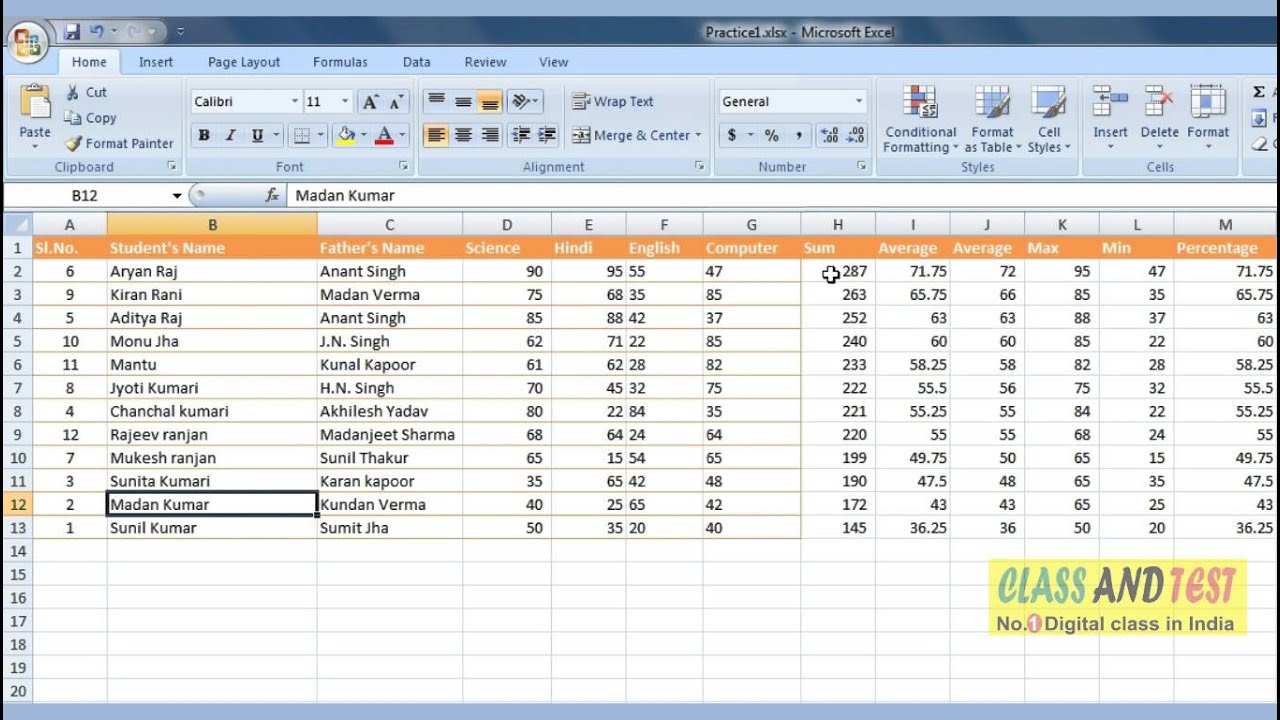Click the Paste clipboard icon
1280x720 pixels.
pyautogui.click(x=35, y=103)
